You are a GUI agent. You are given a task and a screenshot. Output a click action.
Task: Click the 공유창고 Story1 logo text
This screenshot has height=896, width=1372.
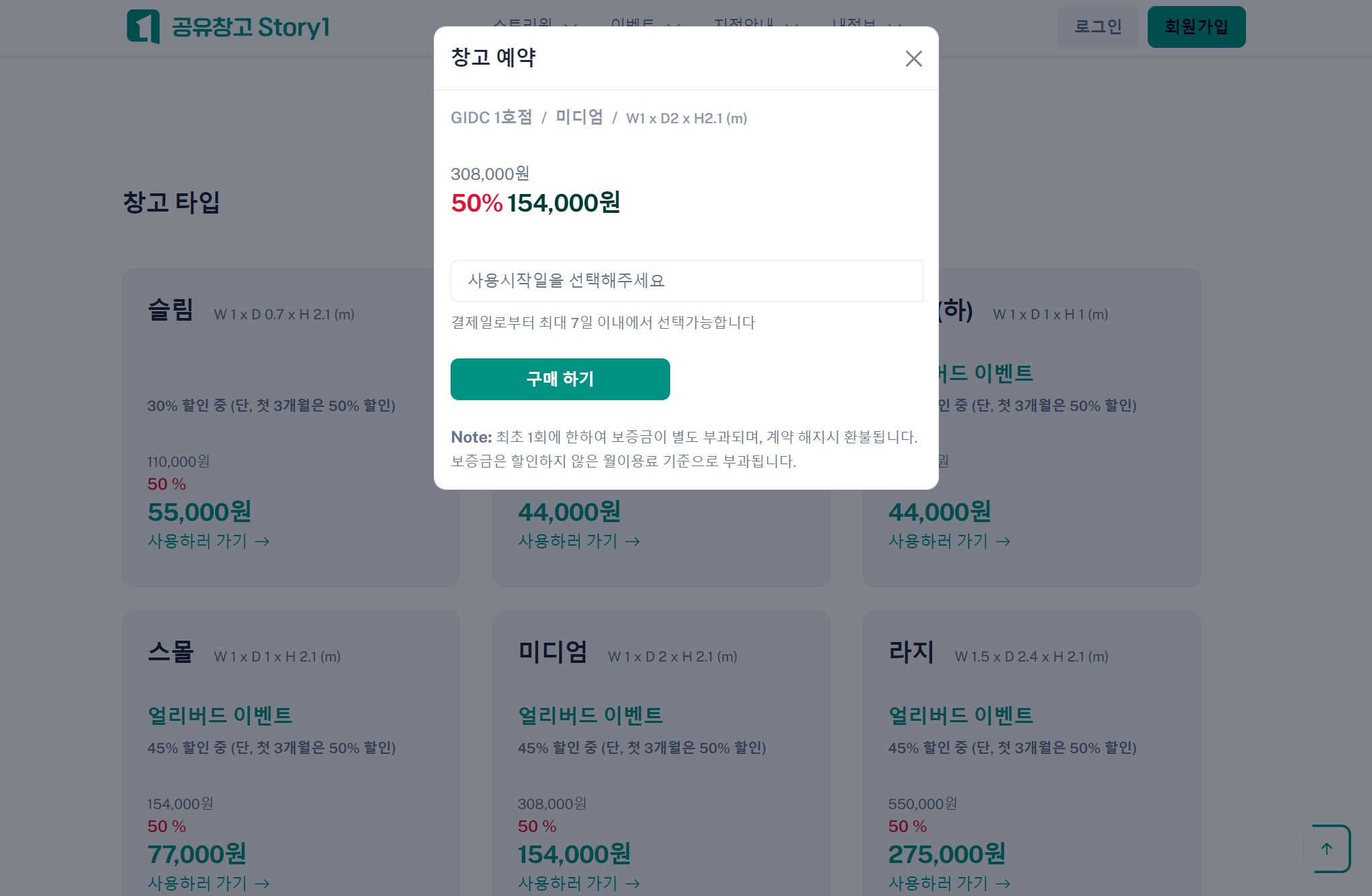tap(251, 28)
